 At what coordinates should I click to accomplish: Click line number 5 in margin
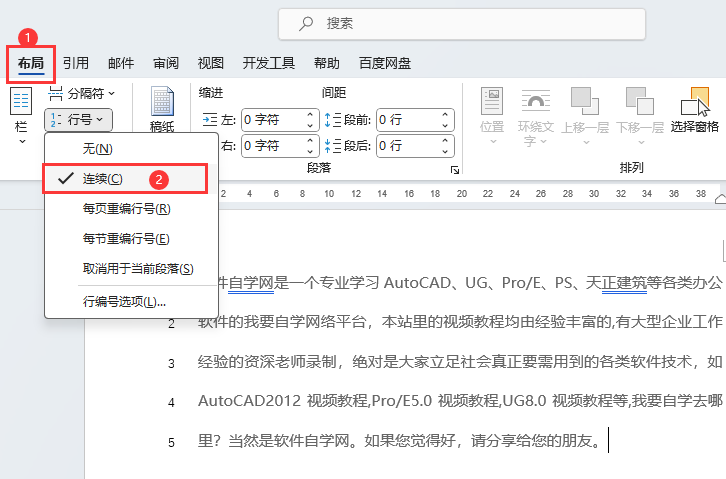(x=171, y=442)
